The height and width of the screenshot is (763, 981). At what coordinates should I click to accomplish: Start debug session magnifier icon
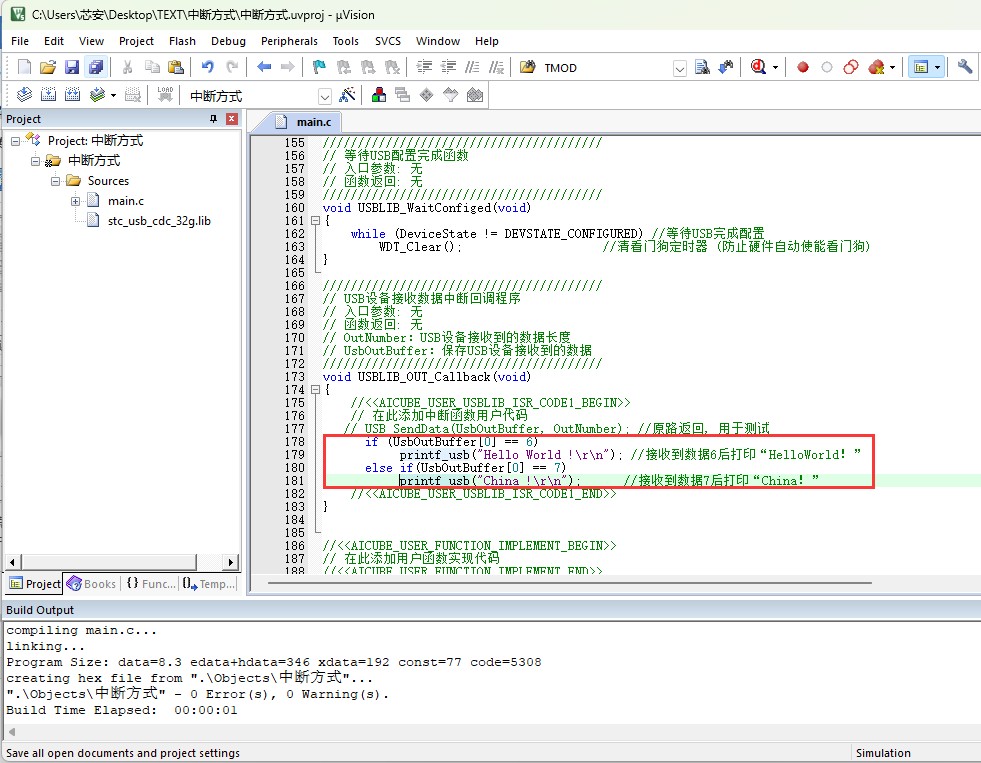(758, 67)
